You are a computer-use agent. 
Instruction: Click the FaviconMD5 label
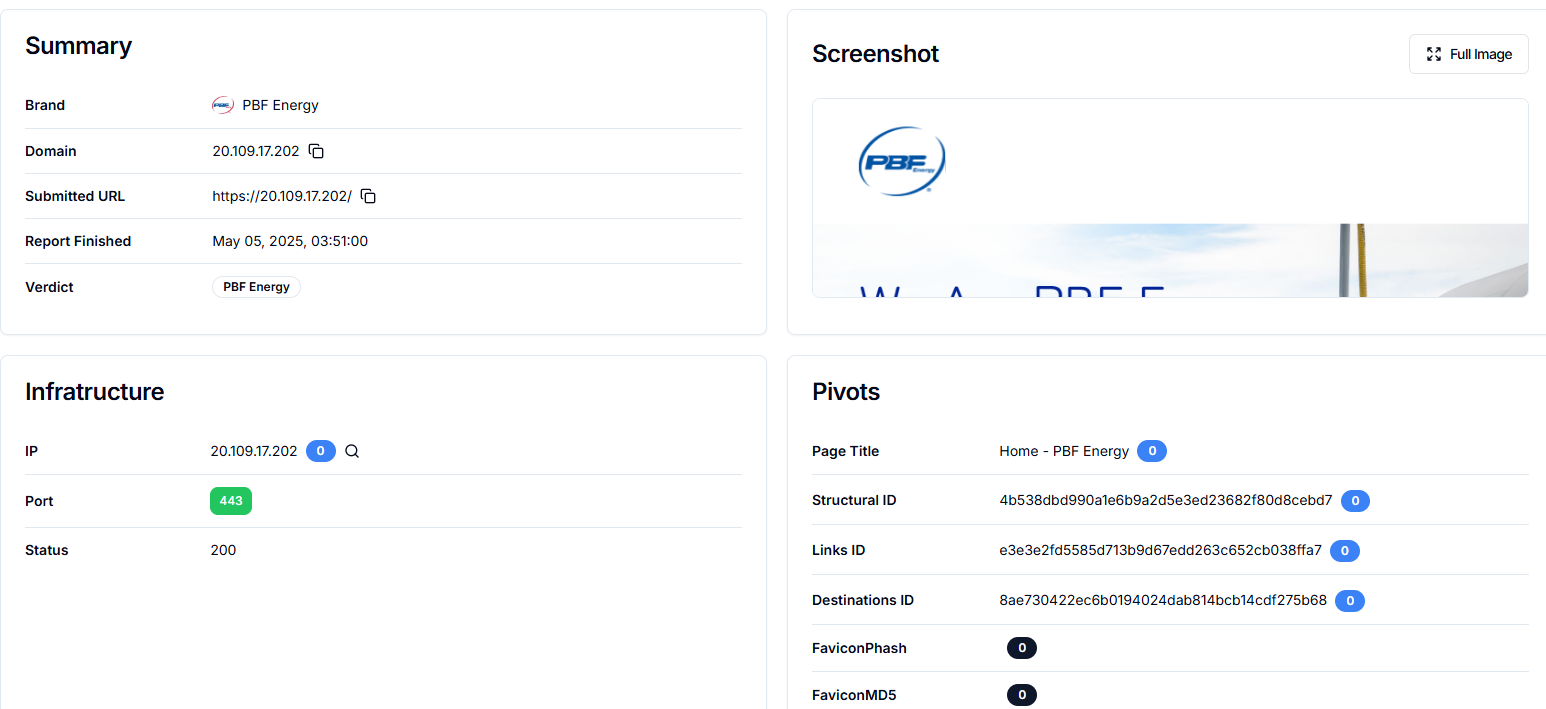(x=854, y=694)
